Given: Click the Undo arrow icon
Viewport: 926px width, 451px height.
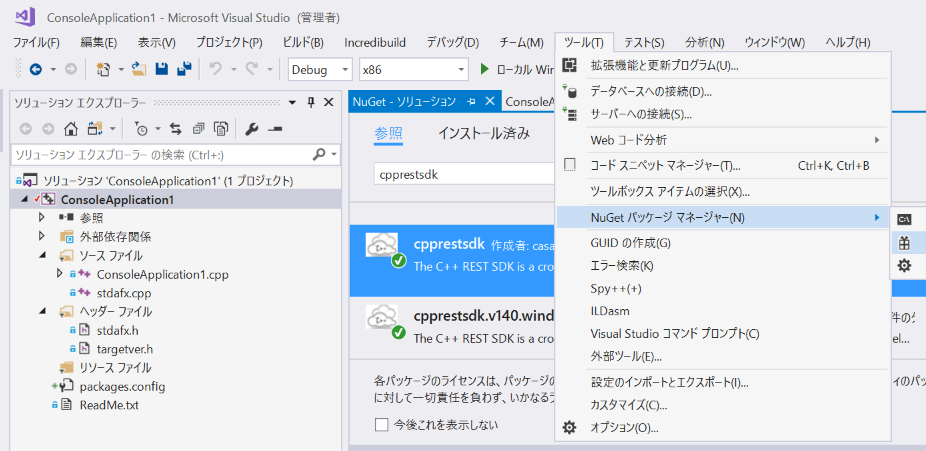Looking at the screenshot, I should pos(216,70).
